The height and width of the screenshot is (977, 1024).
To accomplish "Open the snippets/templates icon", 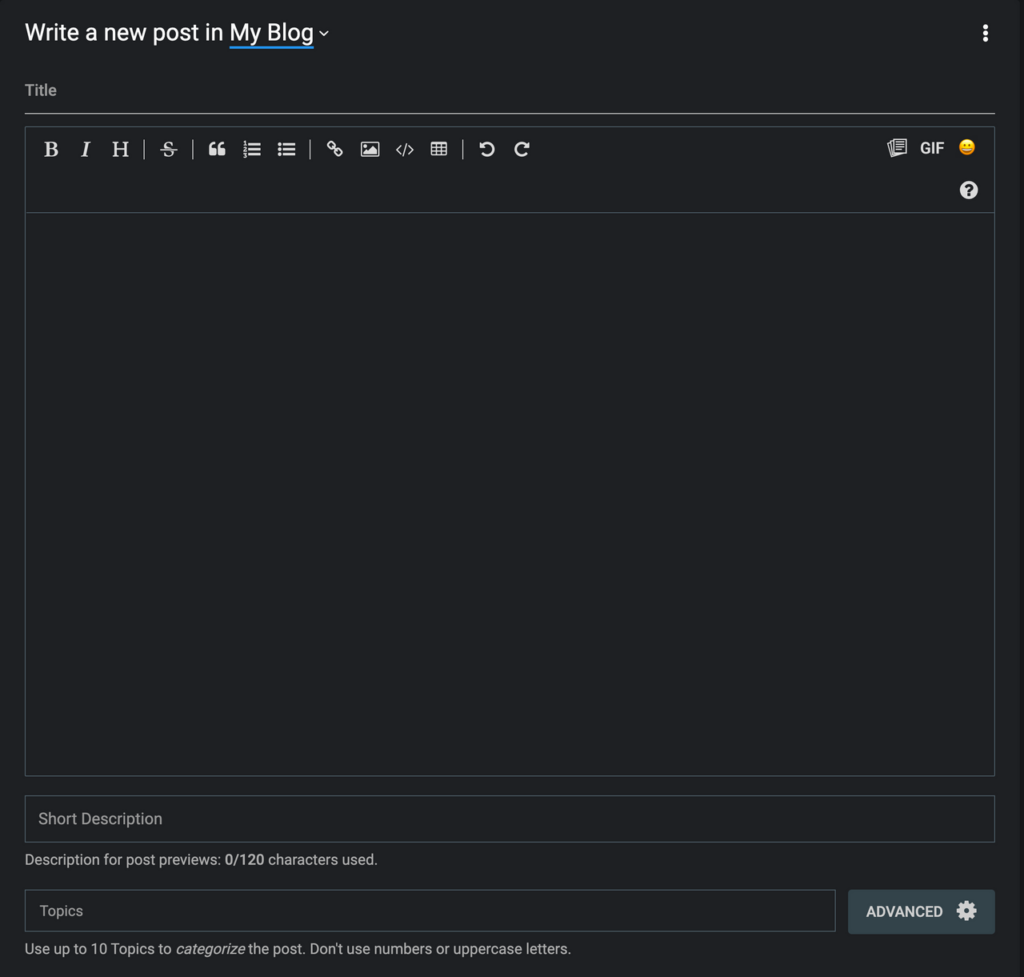I will coord(897,148).
